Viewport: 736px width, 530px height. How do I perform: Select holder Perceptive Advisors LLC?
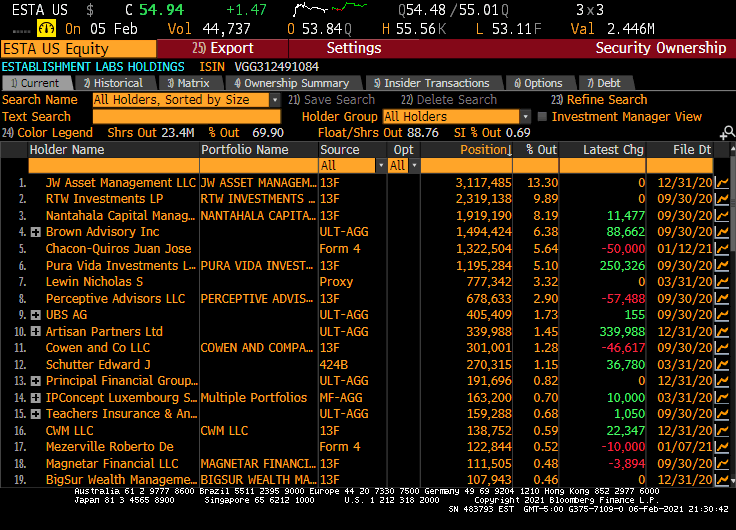tap(115, 298)
